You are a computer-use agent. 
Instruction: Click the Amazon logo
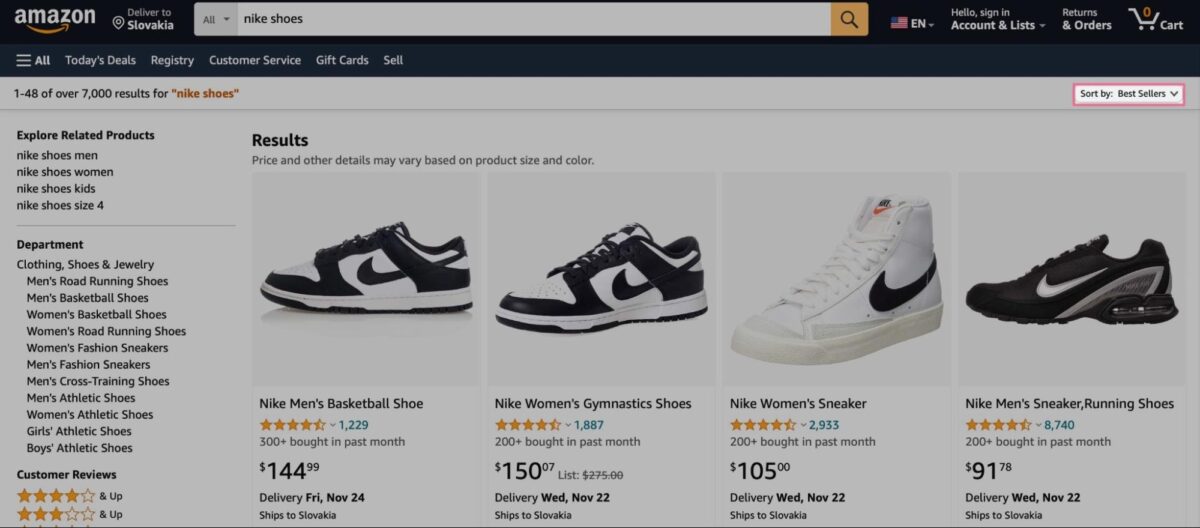(x=55, y=19)
